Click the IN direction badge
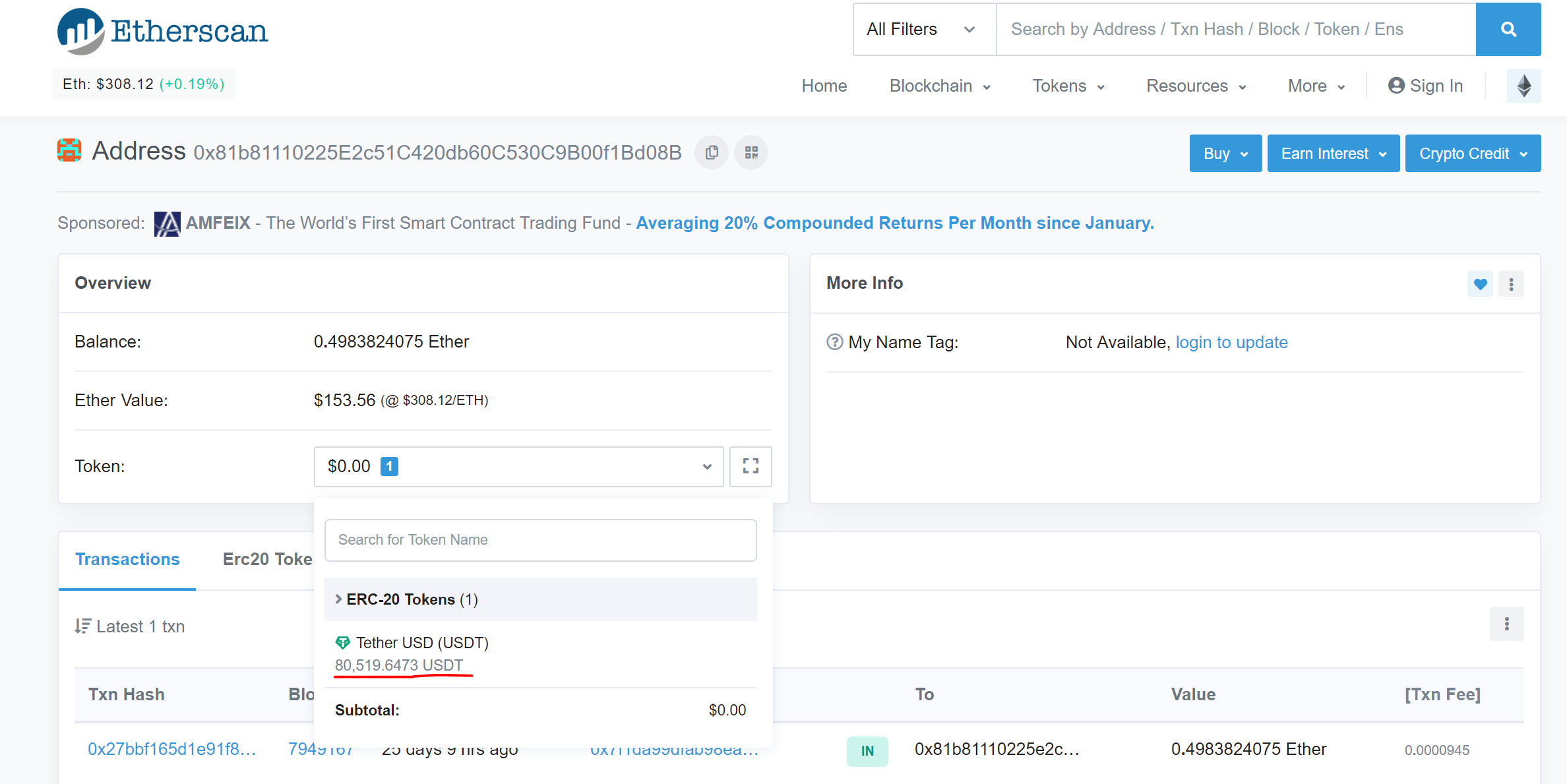 tap(867, 751)
